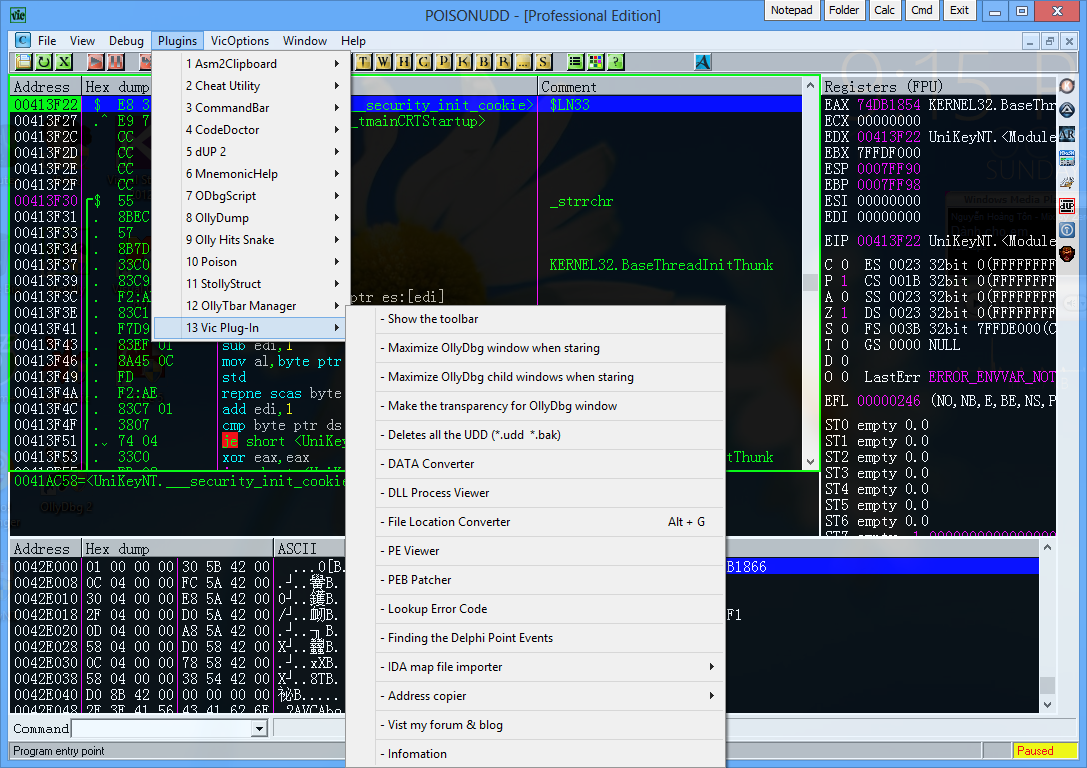The width and height of the screenshot is (1087, 768).
Task: Click the Exit button in title bar
Action: pos(959,10)
